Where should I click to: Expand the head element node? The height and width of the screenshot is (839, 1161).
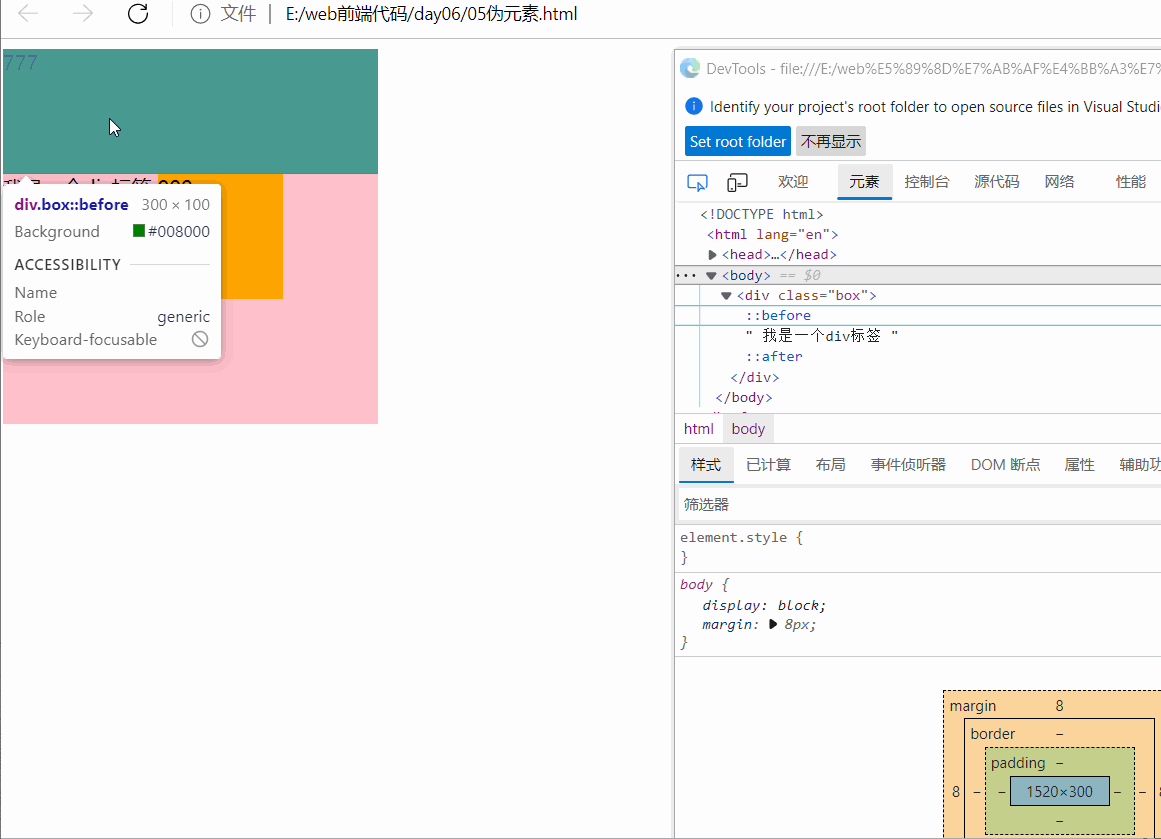point(712,255)
